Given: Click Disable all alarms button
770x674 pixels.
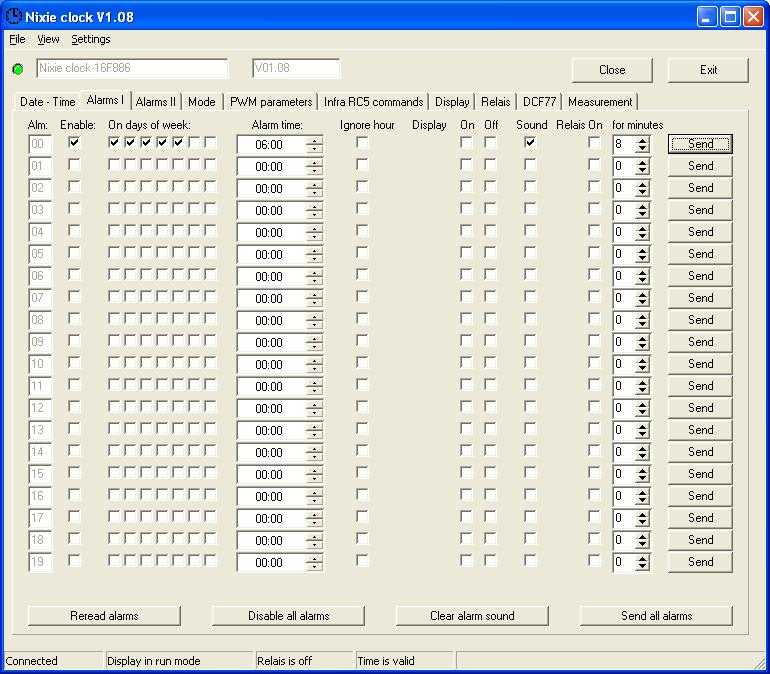Looking at the screenshot, I should pos(288,616).
